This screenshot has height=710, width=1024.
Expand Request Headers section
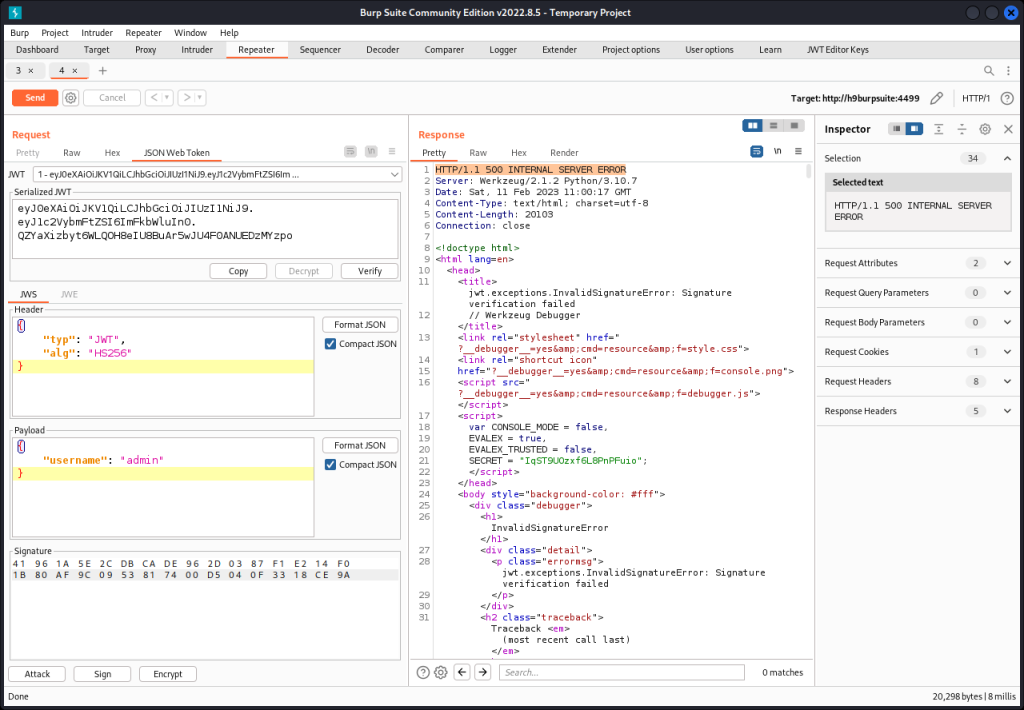pos(1008,381)
